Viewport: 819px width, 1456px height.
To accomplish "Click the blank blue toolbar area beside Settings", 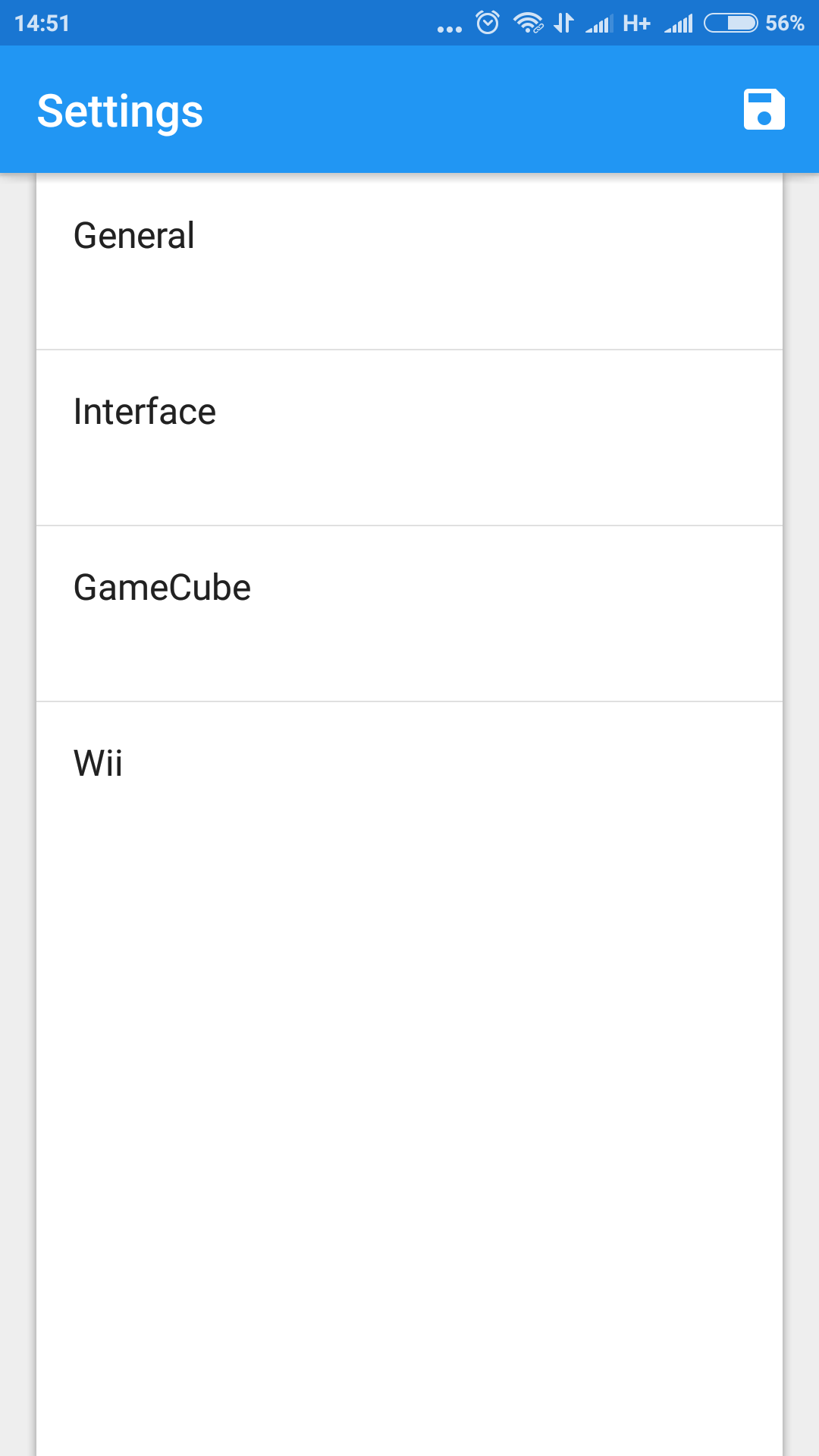I will [470, 110].
